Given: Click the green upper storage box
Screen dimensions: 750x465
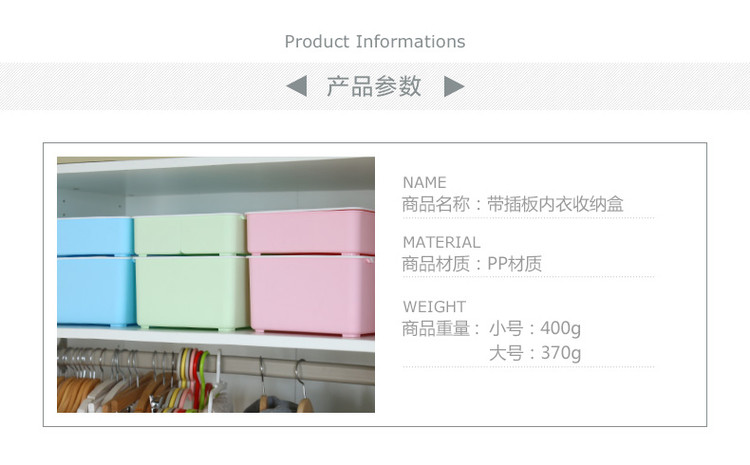Looking at the screenshot, I should tap(190, 234).
